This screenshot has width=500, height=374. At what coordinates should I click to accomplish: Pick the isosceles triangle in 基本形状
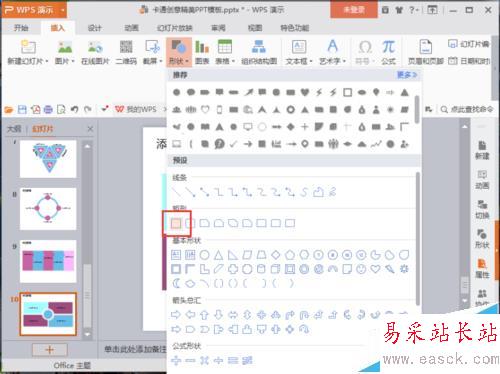coord(219,255)
